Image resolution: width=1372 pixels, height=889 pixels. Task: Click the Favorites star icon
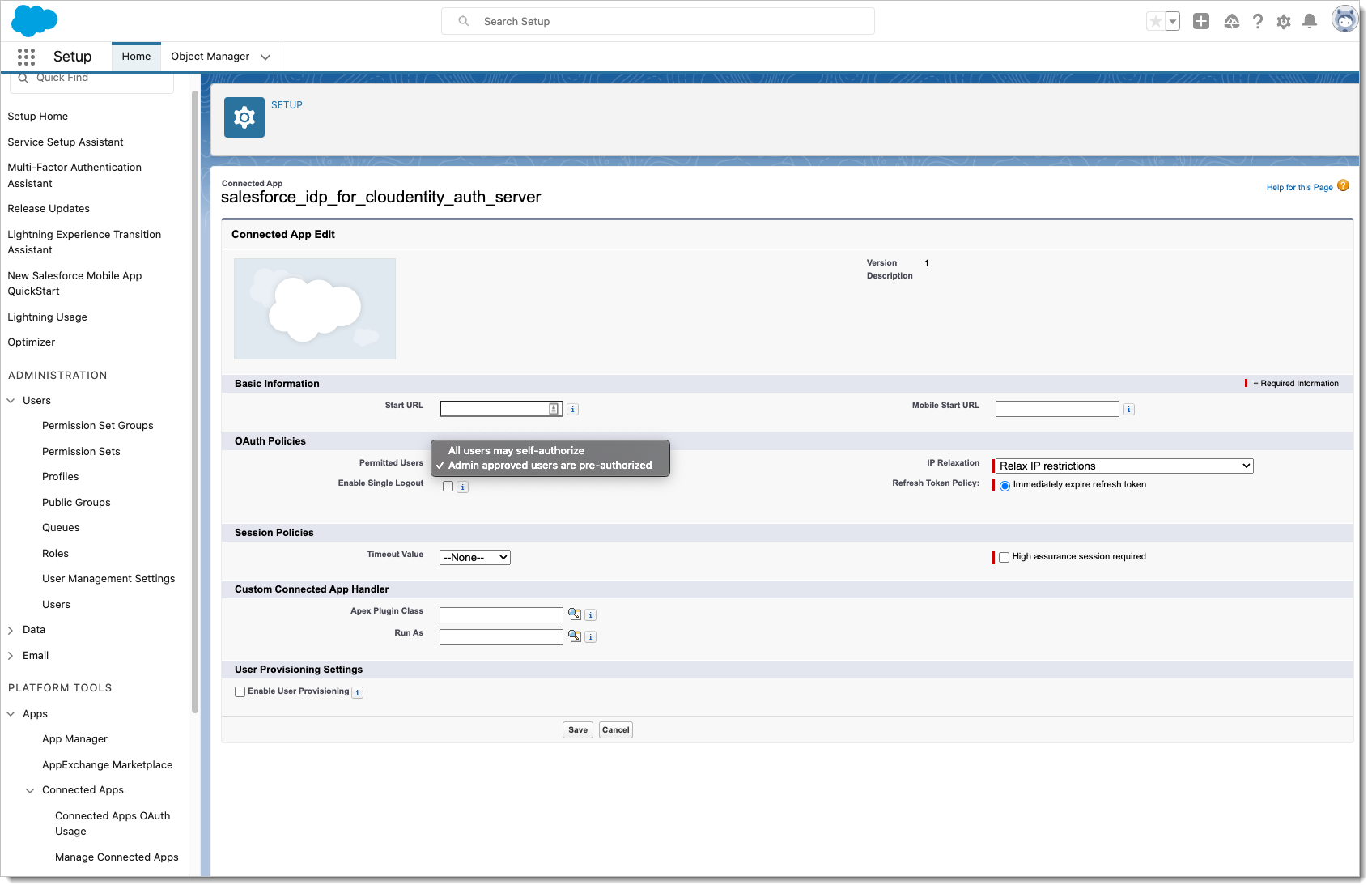tap(1155, 22)
